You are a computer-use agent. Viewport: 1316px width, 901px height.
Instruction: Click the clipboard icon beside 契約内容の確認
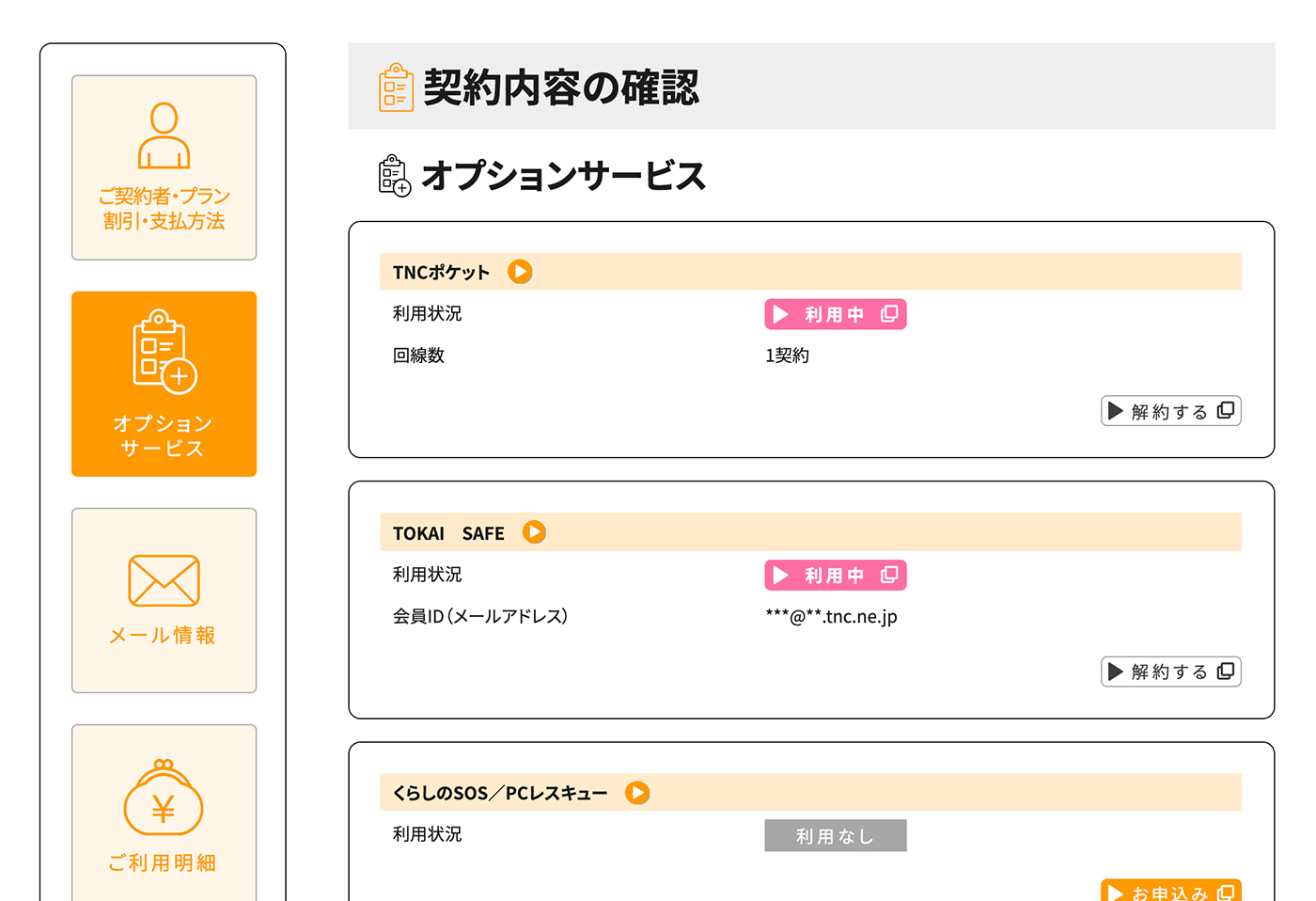tap(396, 87)
